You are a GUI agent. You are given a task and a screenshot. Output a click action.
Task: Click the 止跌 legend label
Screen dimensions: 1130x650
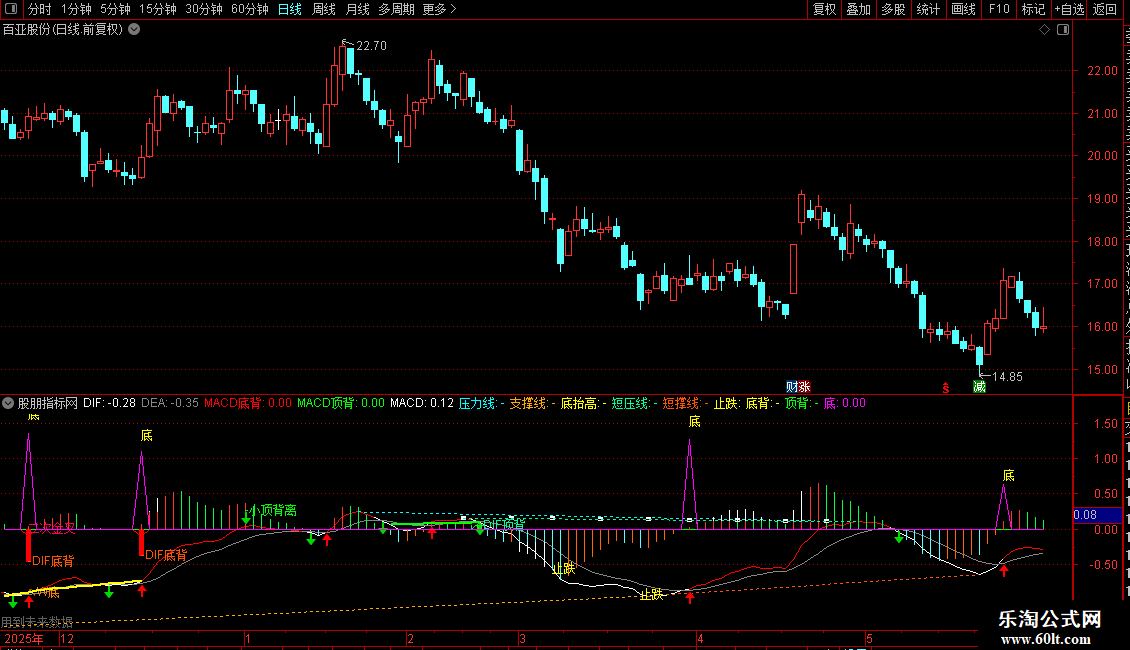click(727, 403)
